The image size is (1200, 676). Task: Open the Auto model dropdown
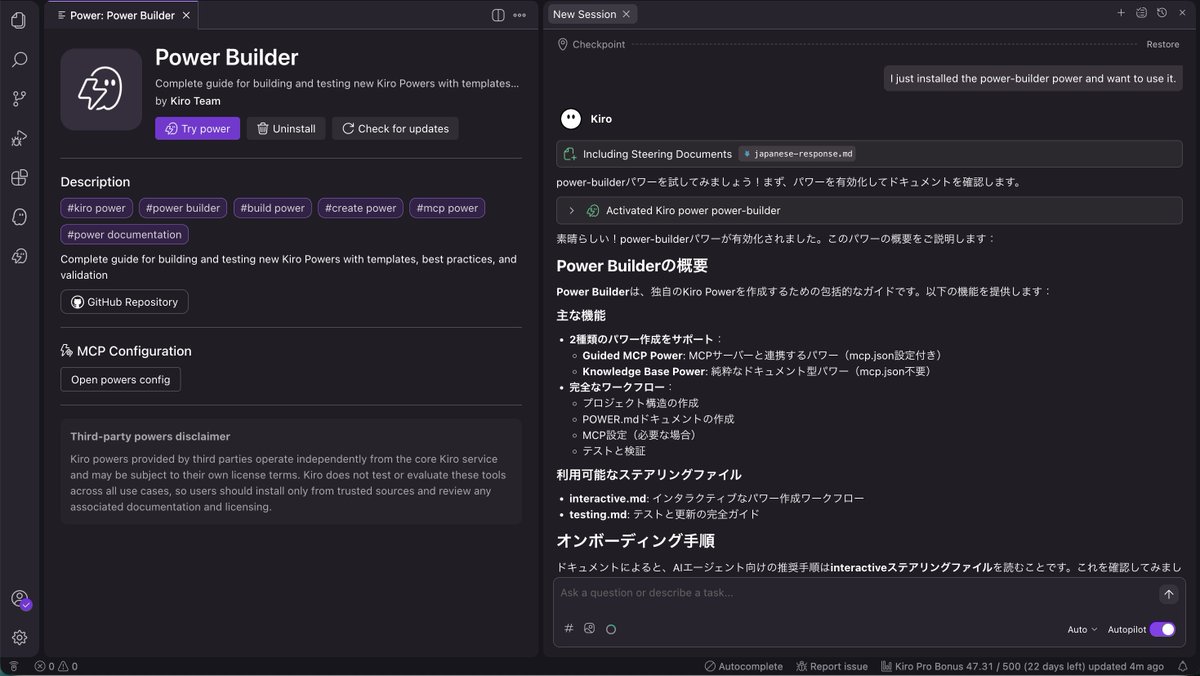[x=1082, y=630]
